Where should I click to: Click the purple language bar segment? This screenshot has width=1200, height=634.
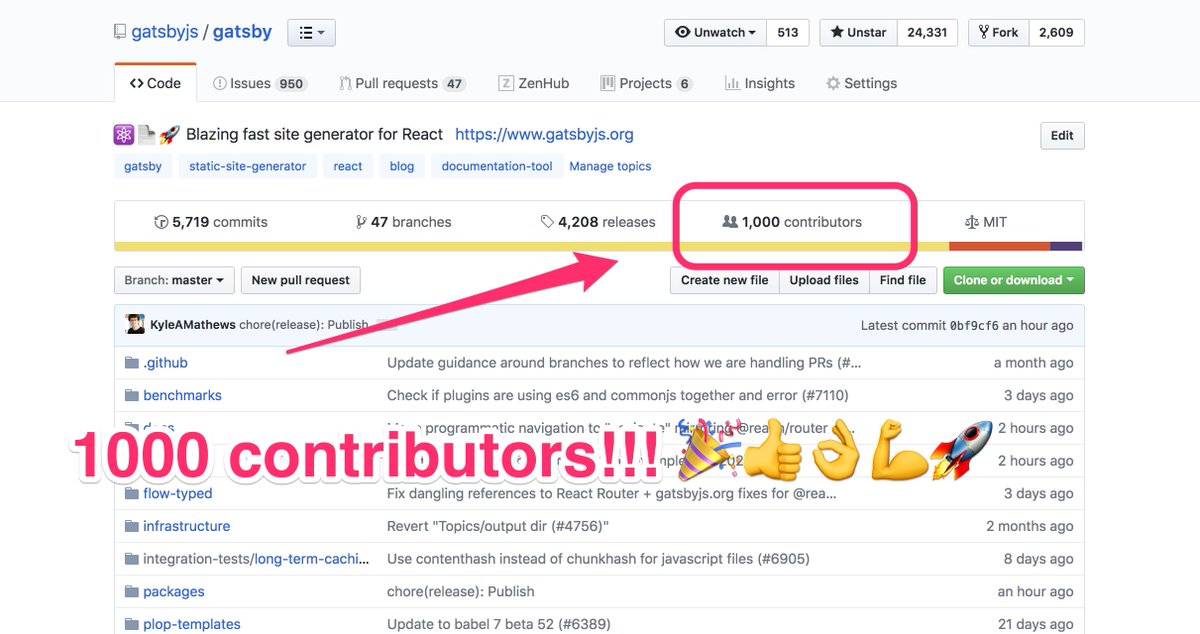click(1066, 246)
